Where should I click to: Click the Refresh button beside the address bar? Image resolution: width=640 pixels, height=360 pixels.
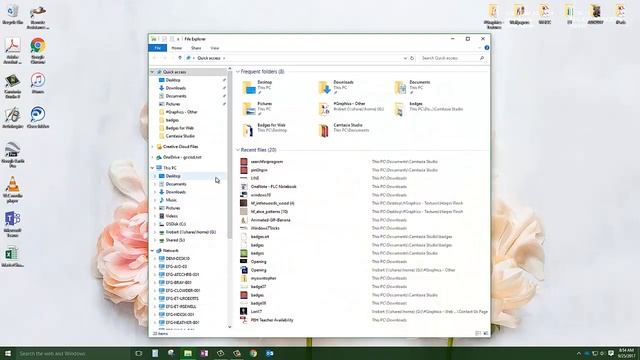pyautogui.click(x=412, y=58)
